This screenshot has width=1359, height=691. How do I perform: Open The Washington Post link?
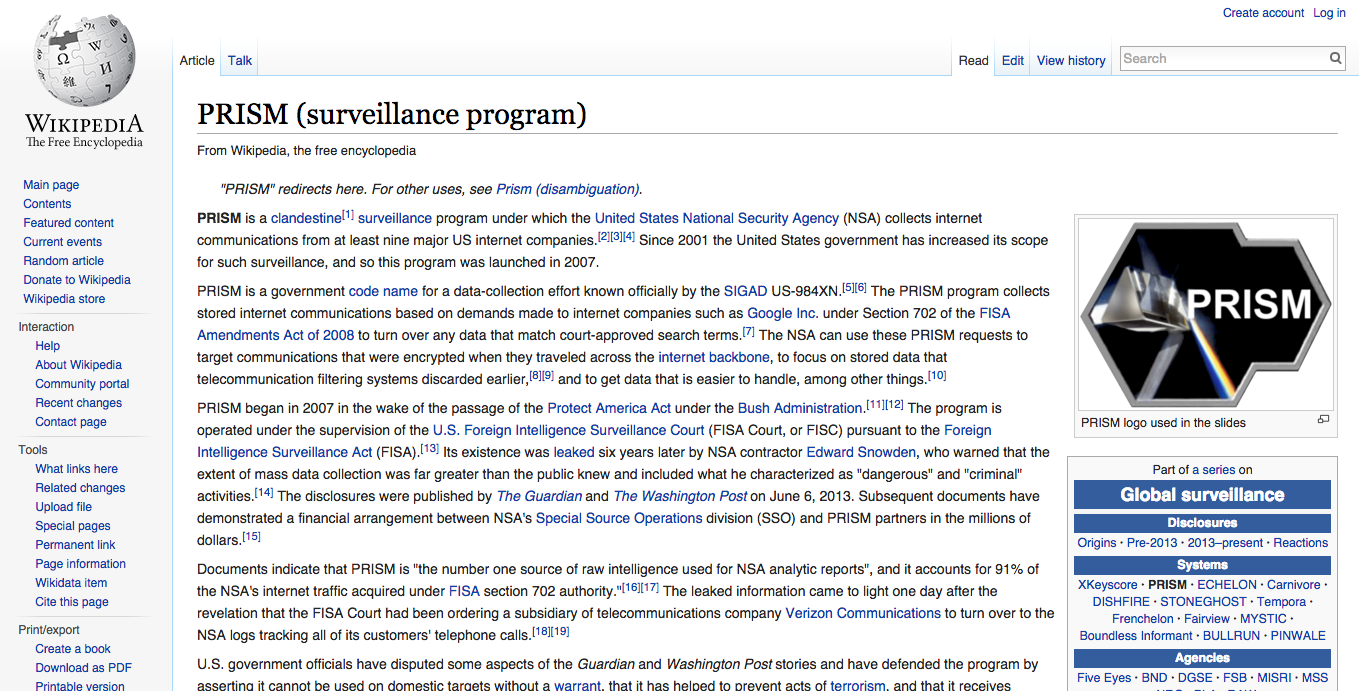pos(680,496)
